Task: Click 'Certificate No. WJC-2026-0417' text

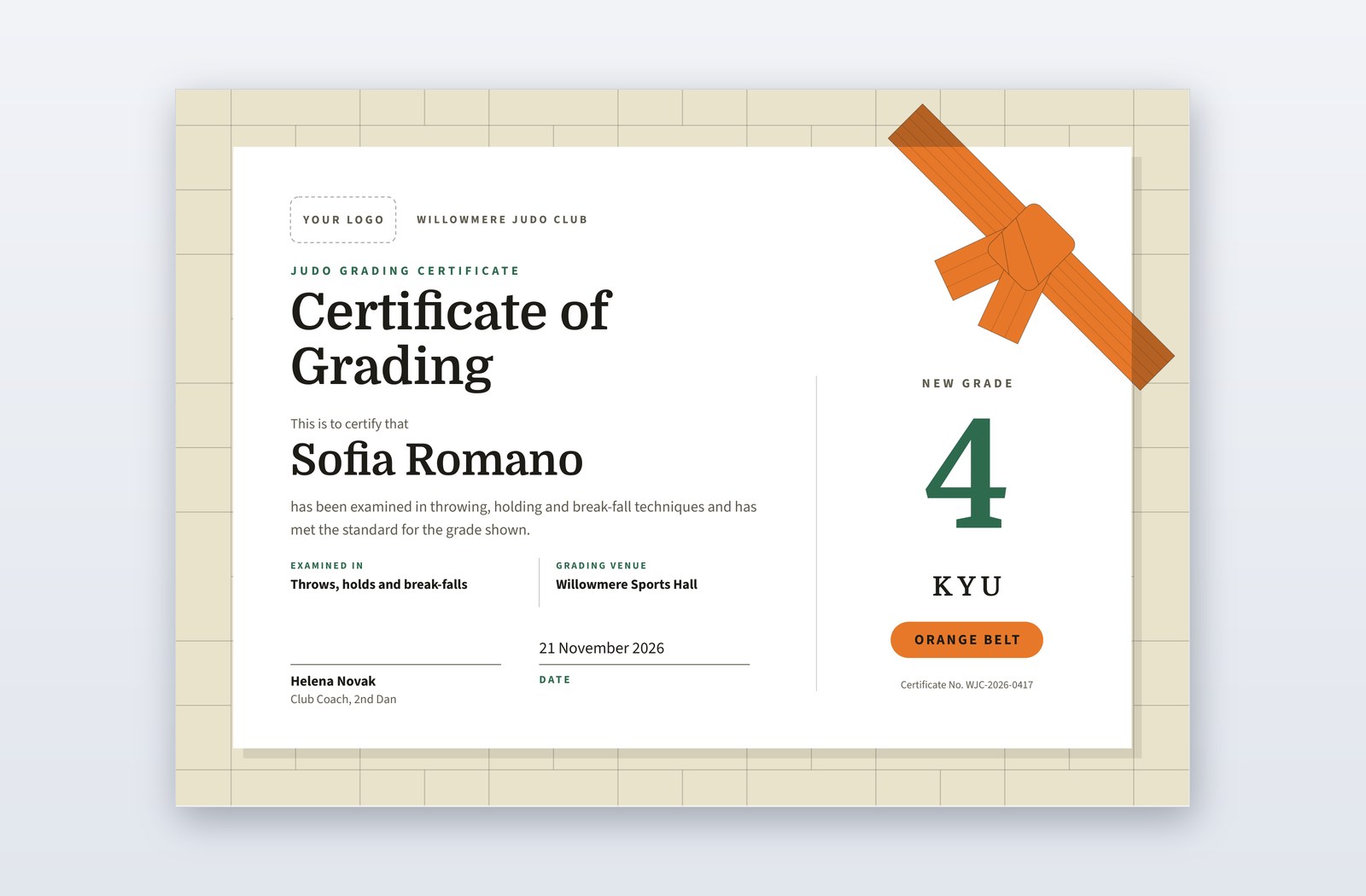Action: [x=966, y=685]
